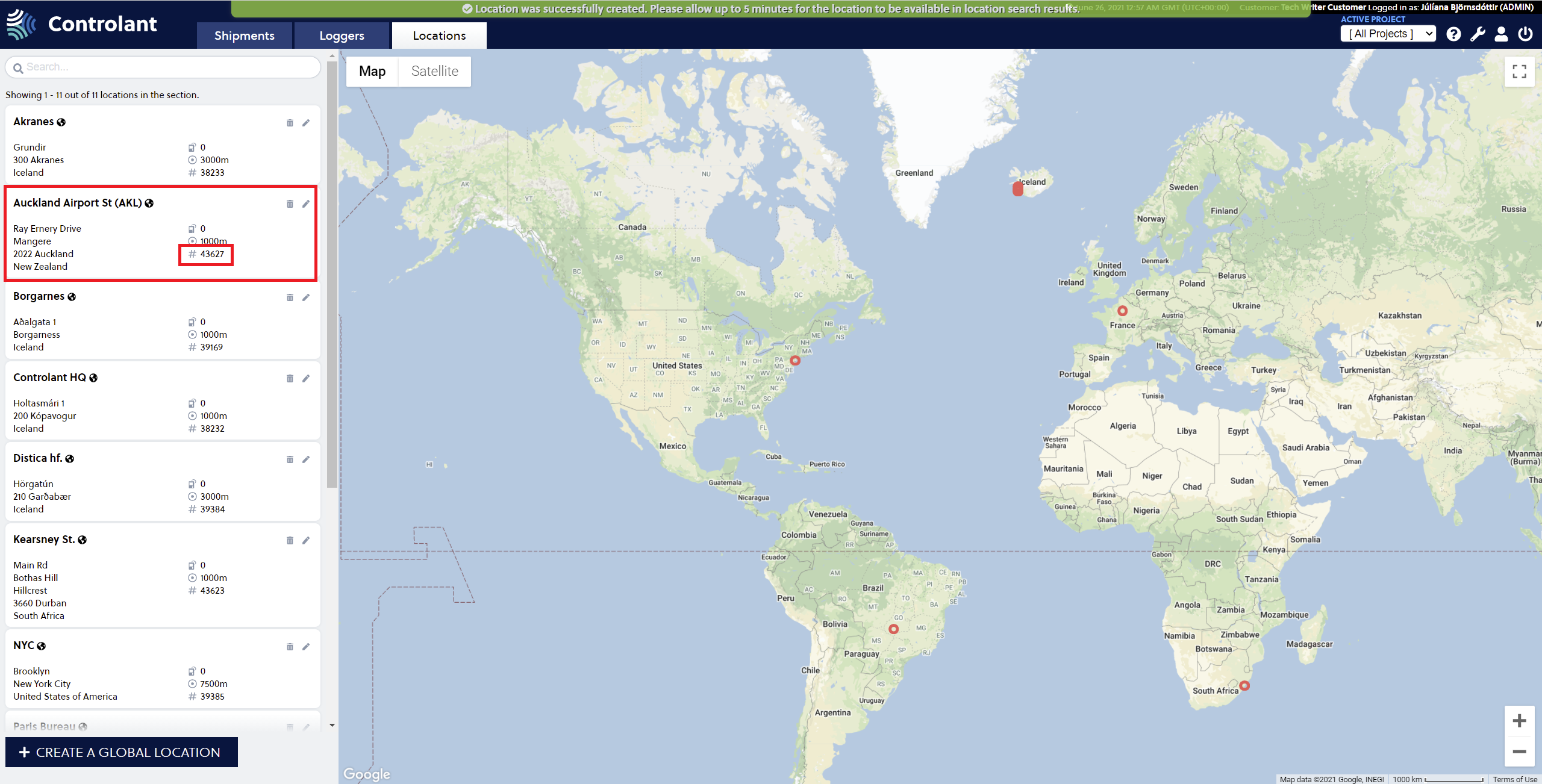Select the Distica hf. title

37,458
